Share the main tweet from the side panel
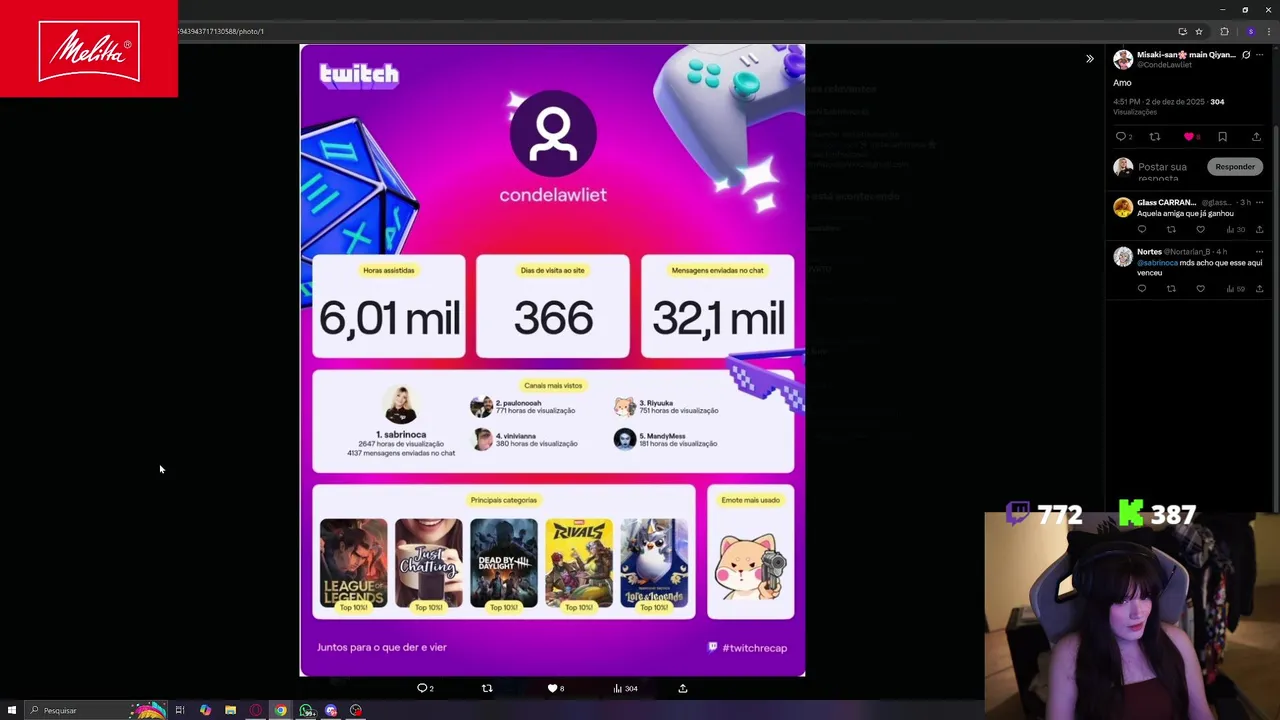The width and height of the screenshot is (1280, 720). click(1256, 137)
